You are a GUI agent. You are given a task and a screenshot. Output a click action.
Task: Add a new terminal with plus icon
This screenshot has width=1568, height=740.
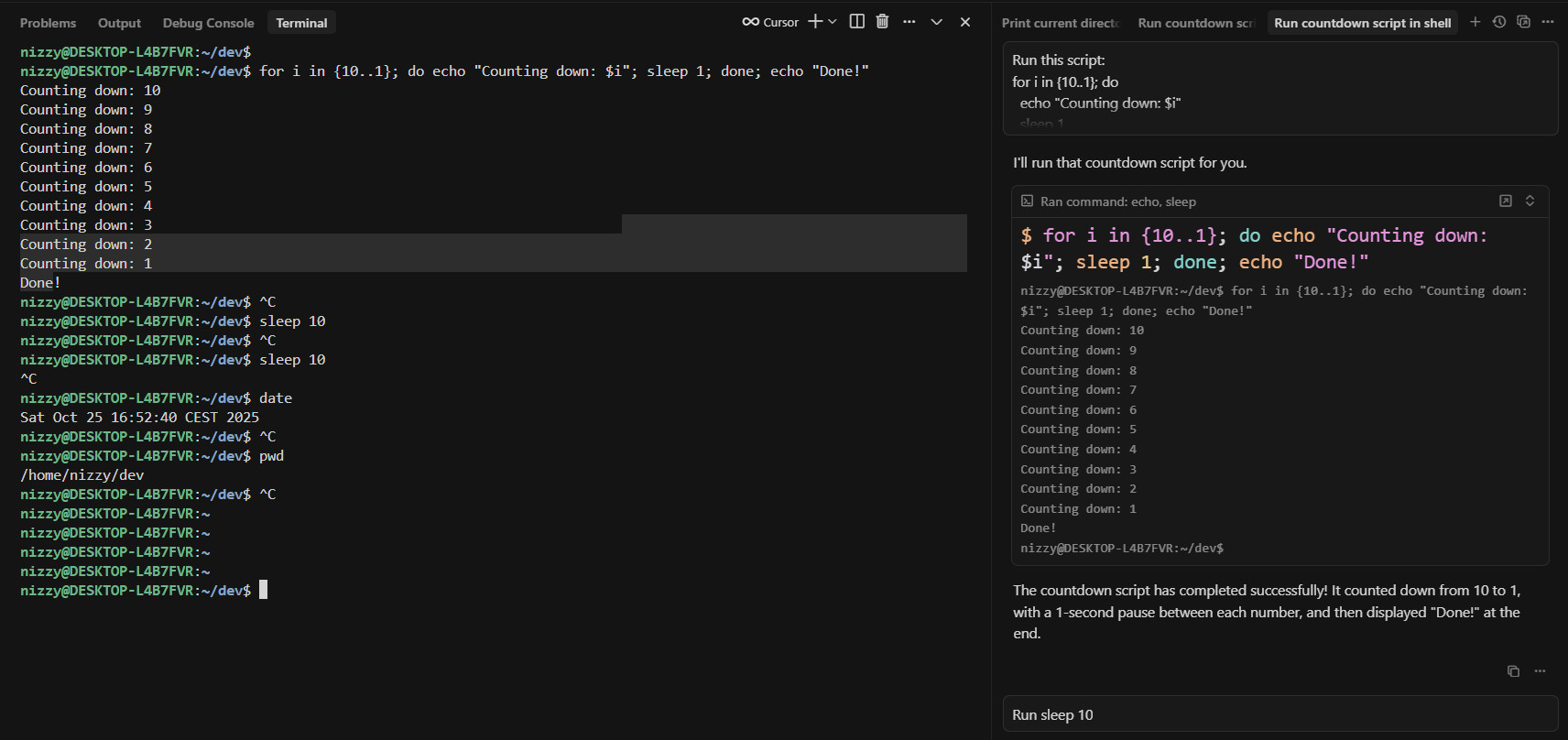pos(814,22)
